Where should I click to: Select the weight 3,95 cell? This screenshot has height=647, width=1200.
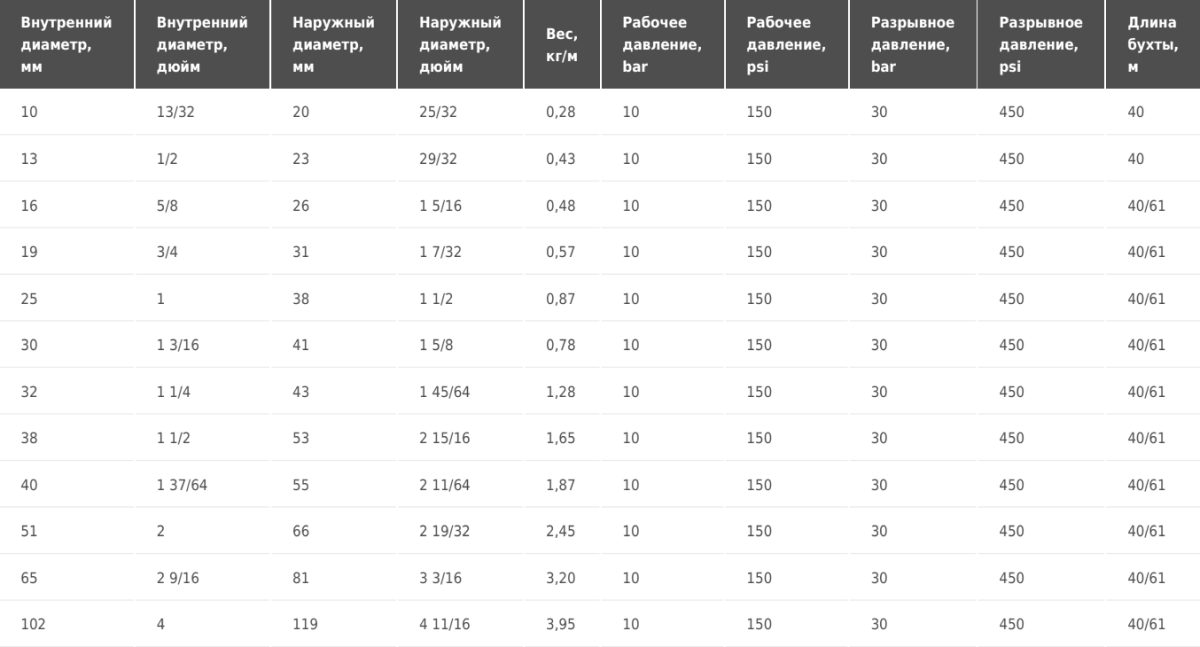point(562,624)
